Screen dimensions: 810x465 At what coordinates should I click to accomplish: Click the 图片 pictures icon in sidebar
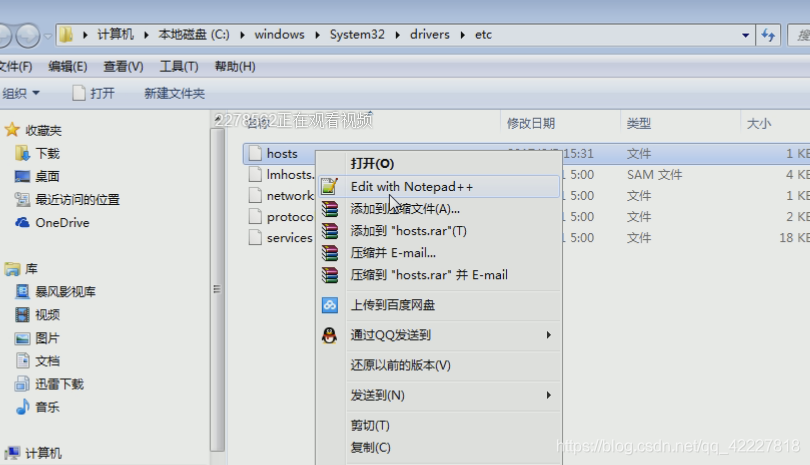point(22,338)
